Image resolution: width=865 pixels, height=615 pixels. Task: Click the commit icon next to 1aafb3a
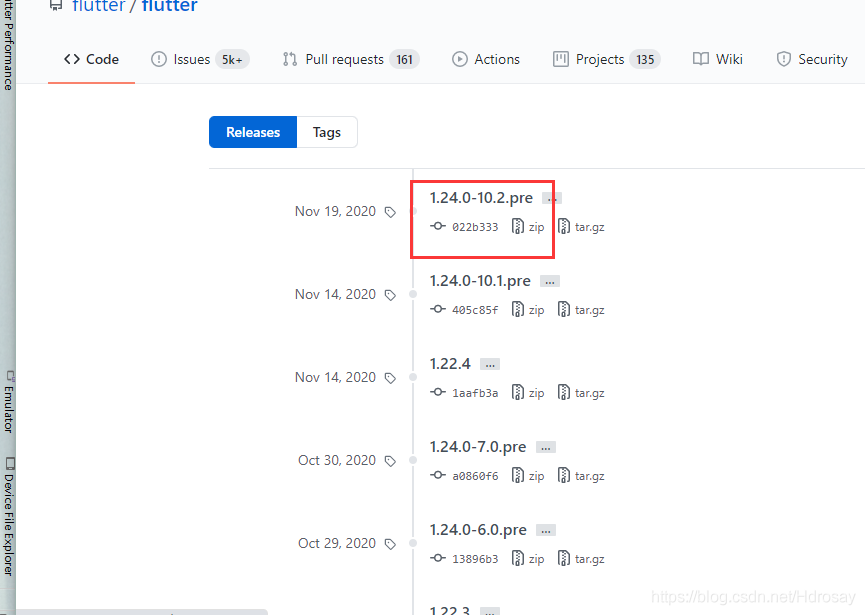[x=438, y=392]
